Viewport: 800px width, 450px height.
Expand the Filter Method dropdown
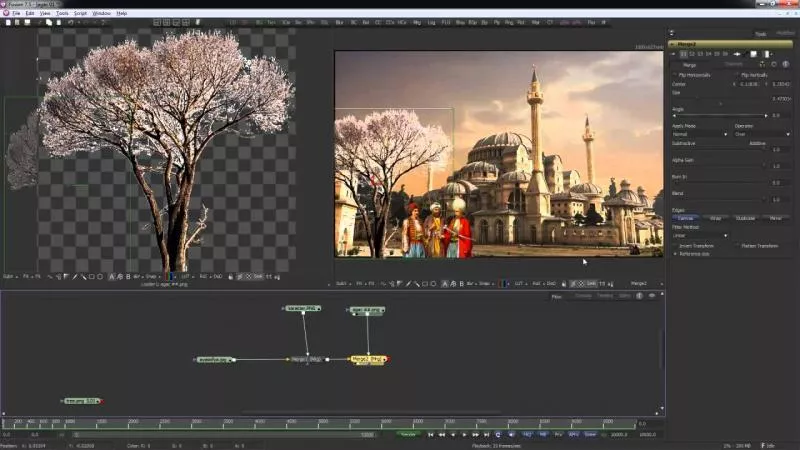(699, 236)
